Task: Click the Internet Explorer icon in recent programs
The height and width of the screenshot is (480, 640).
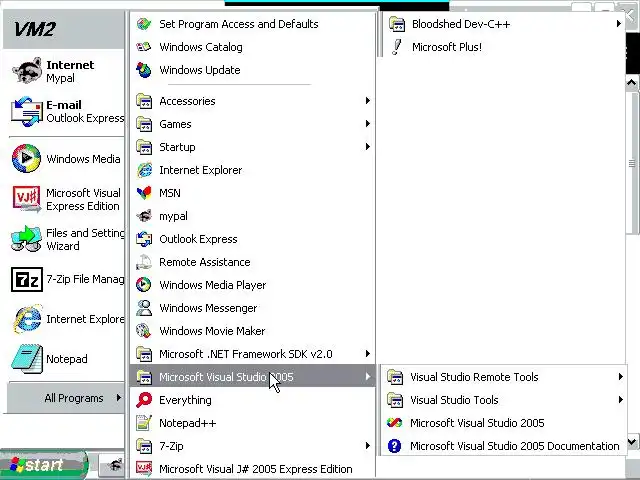Action: point(27,319)
